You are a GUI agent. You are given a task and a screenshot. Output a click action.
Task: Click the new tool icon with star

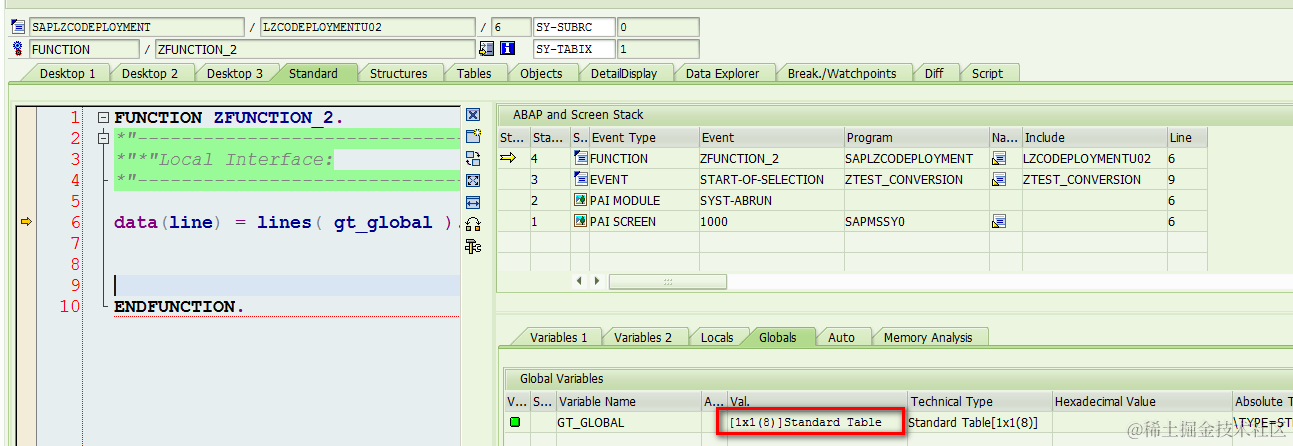coord(474,136)
